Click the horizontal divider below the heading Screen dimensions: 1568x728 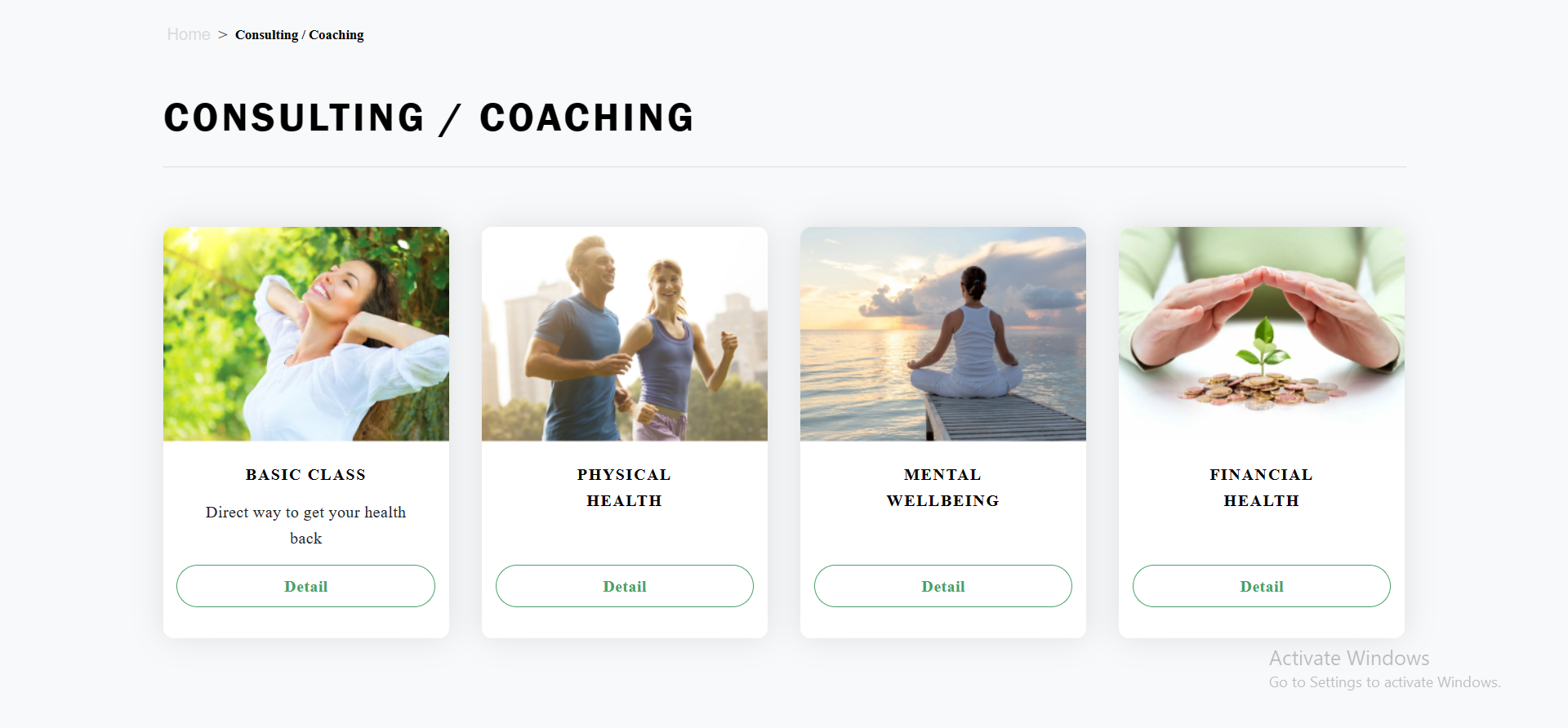[785, 166]
